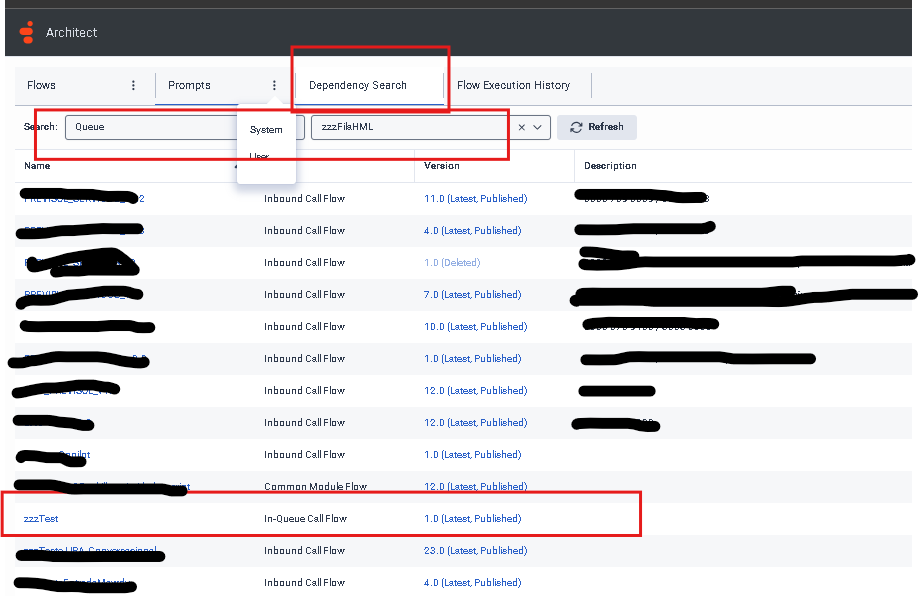The width and height of the screenshot is (919, 596).
Task: Click the Architect title text
Action: coord(72,33)
